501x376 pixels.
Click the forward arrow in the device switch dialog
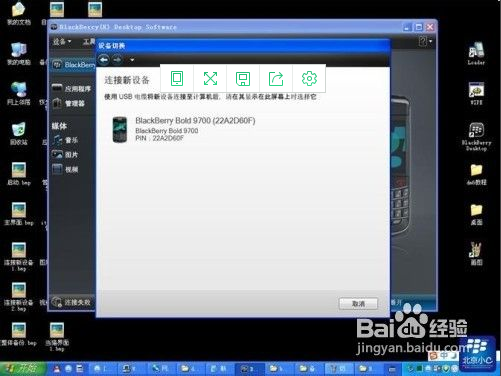click(x=117, y=60)
